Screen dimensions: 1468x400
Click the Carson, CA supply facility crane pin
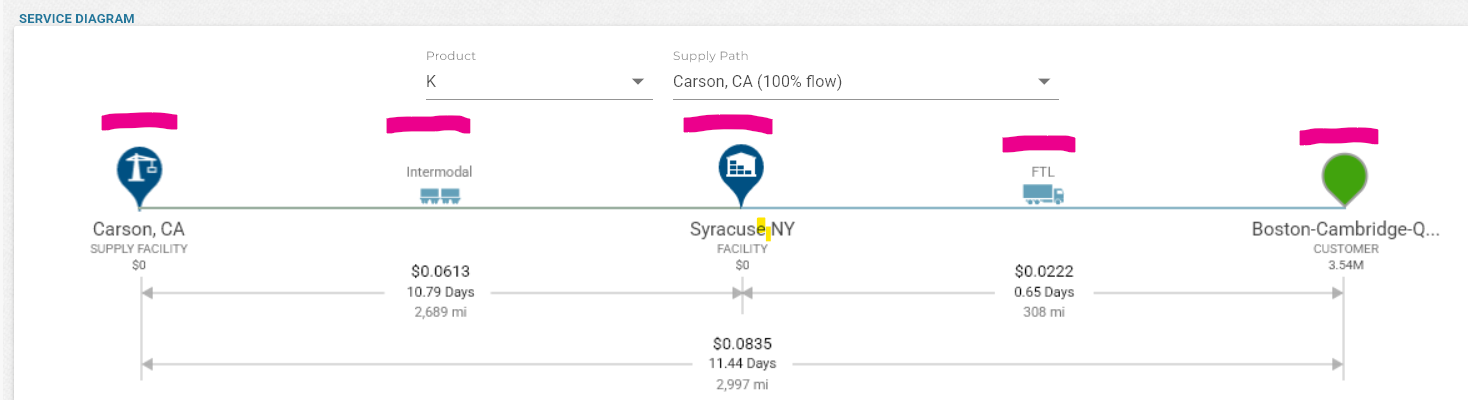(x=139, y=170)
